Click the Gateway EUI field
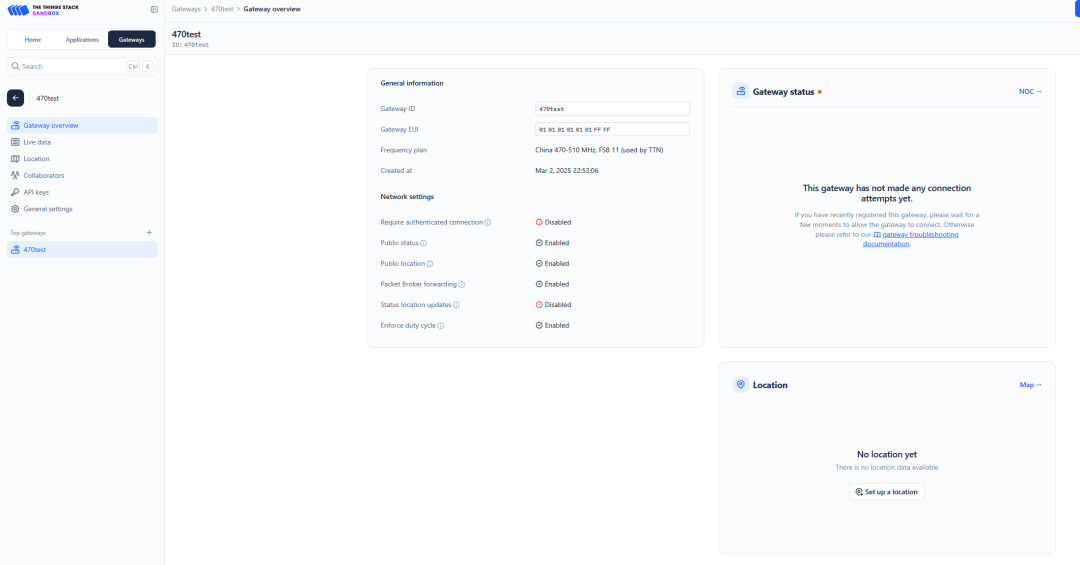The image size is (1080, 565). 612,130
